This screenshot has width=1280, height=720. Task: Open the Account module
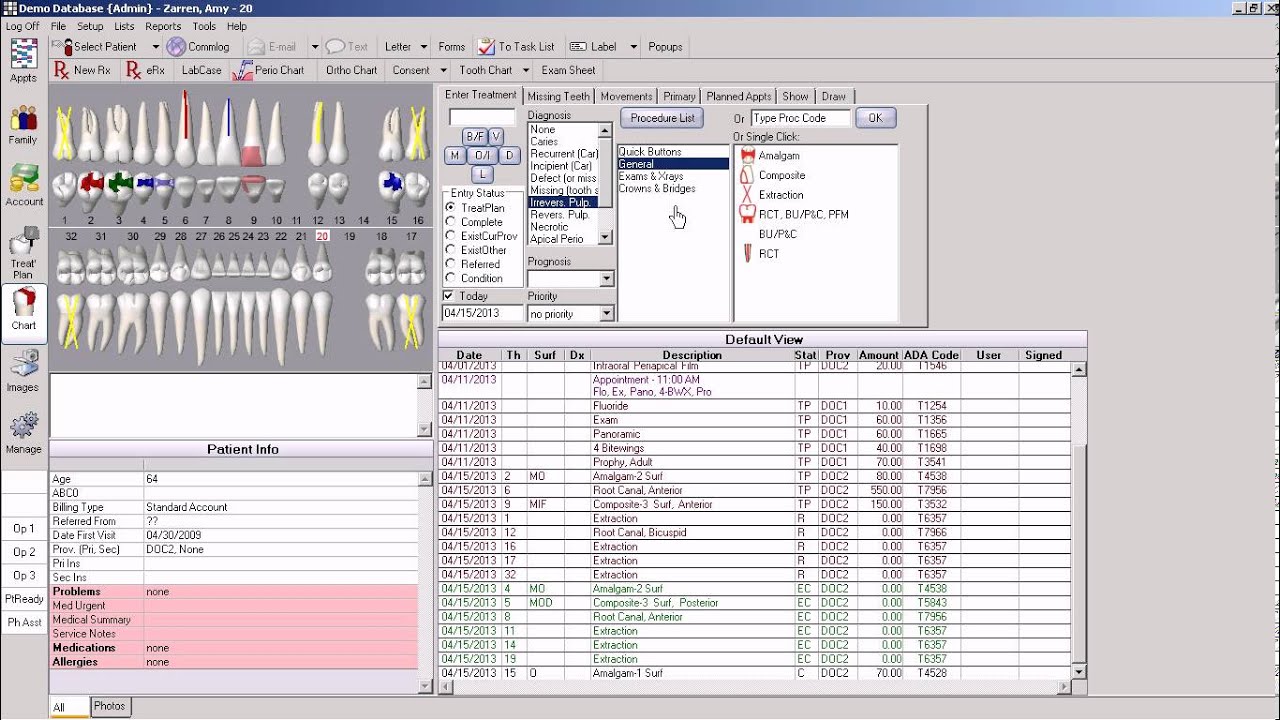(23, 186)
